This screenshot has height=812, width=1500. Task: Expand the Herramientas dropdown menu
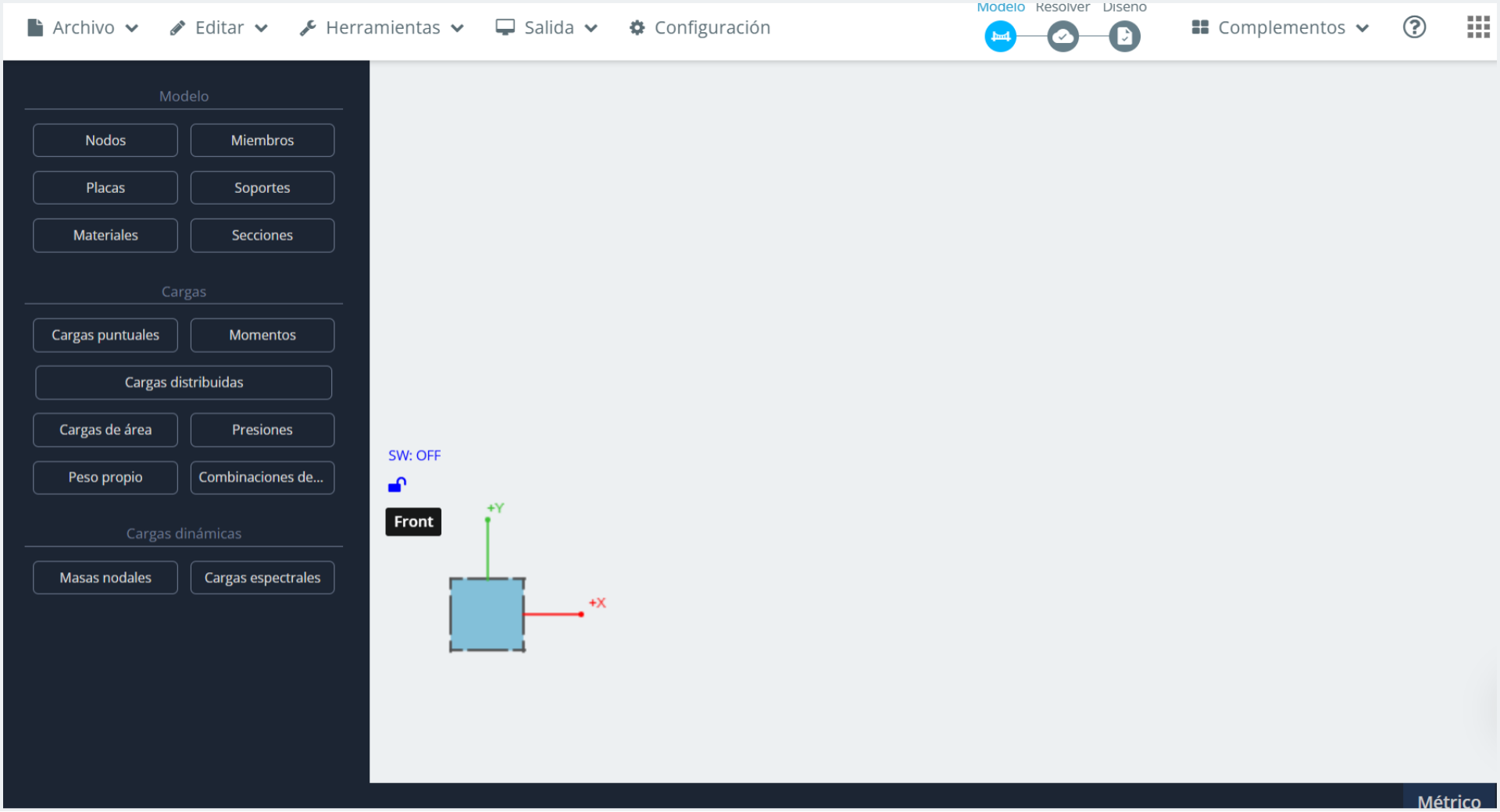382,28
